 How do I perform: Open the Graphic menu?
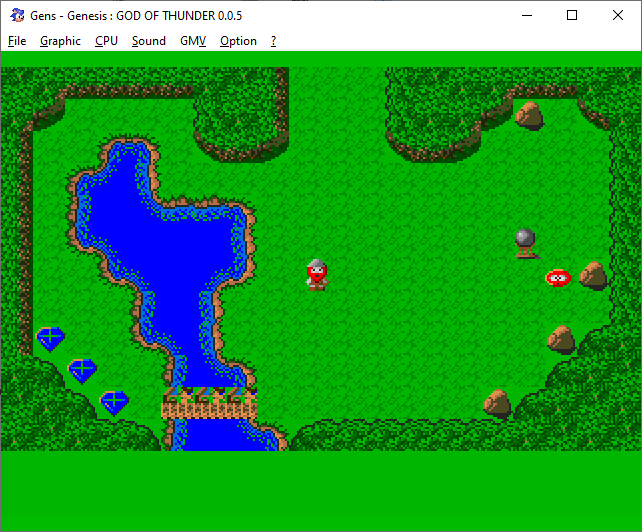(60, 41)
